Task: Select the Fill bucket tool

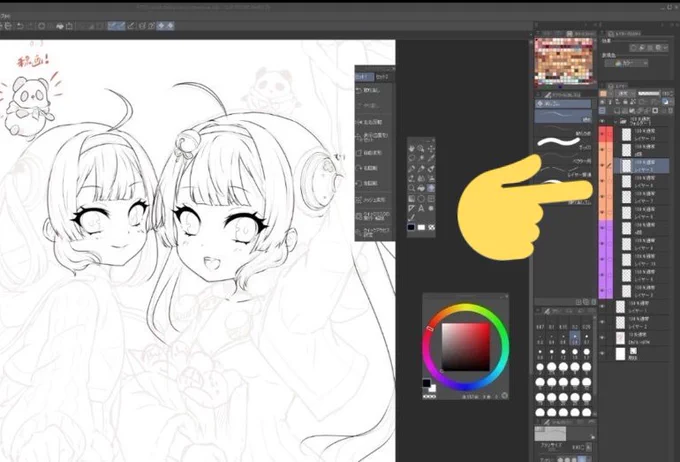Action: coord(421,188)
